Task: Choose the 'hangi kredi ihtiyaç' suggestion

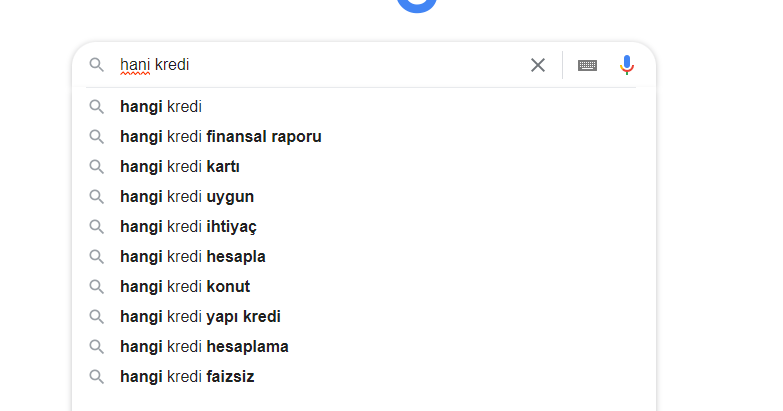Action: [x=364, y=227]
